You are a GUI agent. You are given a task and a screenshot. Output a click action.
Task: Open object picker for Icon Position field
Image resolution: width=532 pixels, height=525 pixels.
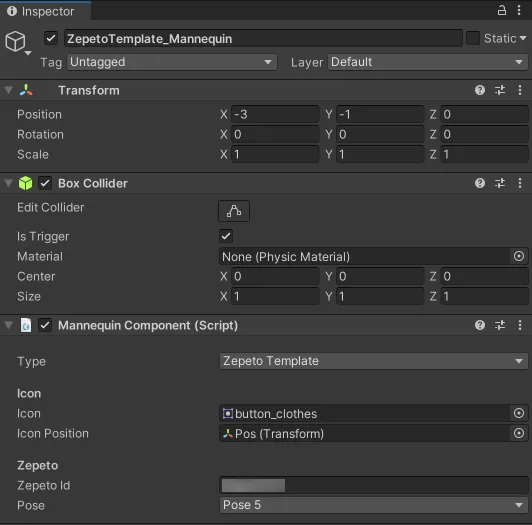point(519,433)
